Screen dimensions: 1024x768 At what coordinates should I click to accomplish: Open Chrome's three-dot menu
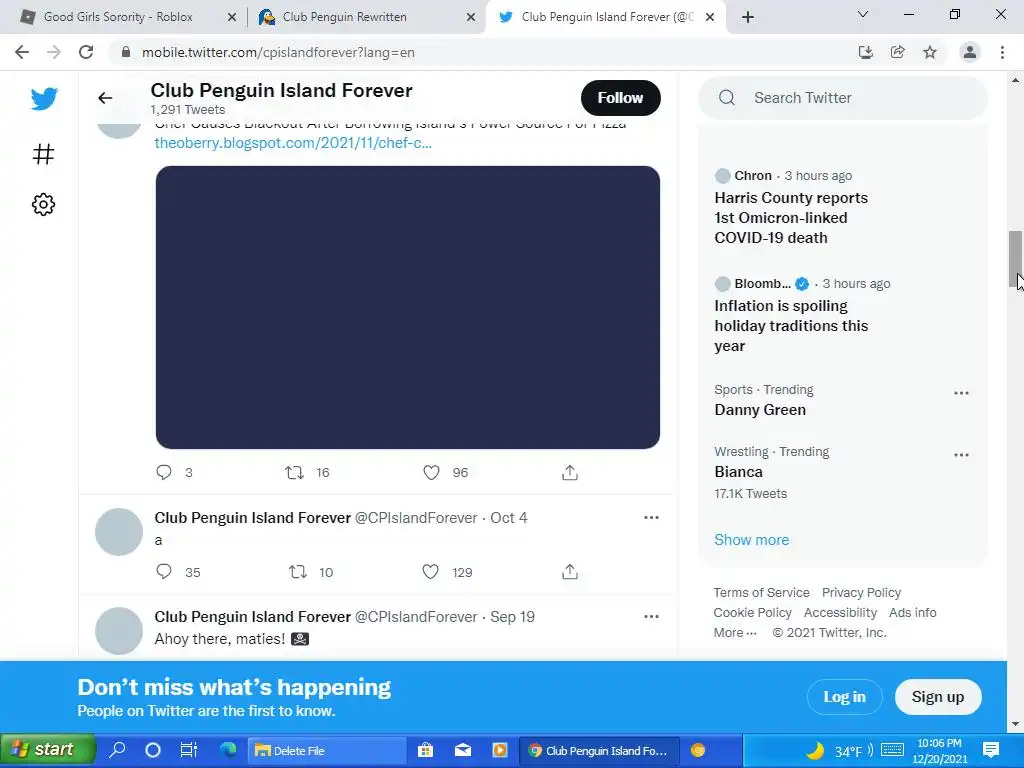1002,52
